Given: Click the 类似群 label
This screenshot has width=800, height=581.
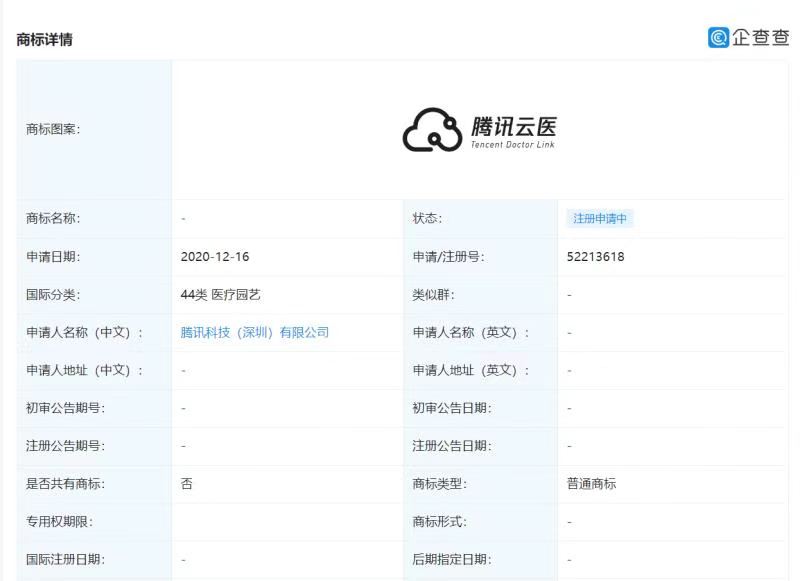Looking at the screenshot, I should click(x=433, y=295).
